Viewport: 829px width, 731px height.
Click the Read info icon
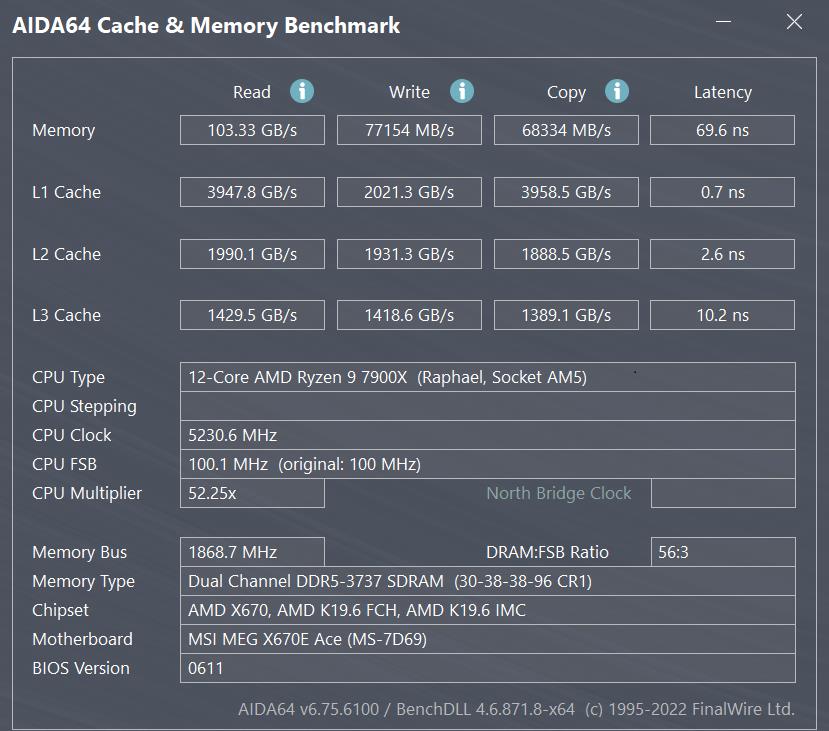[302, 91]
